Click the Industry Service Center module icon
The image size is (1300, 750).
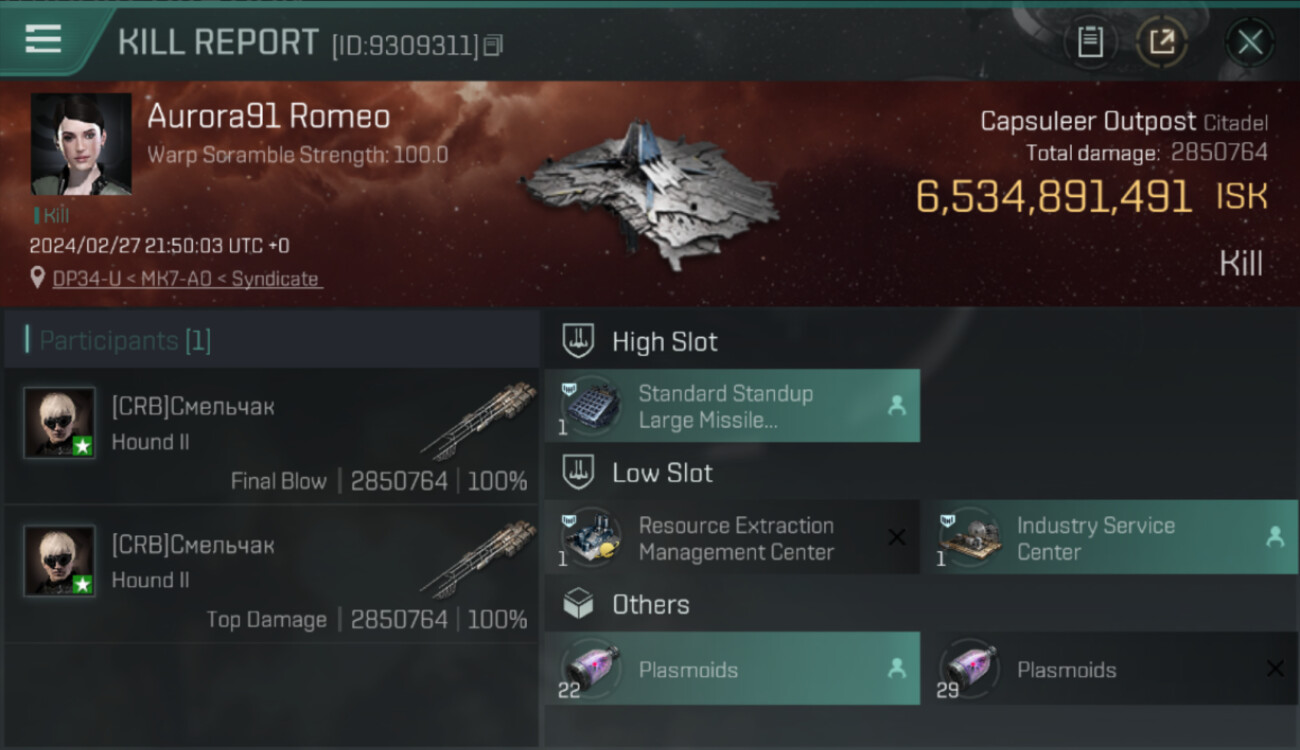[x=972, y=538]
